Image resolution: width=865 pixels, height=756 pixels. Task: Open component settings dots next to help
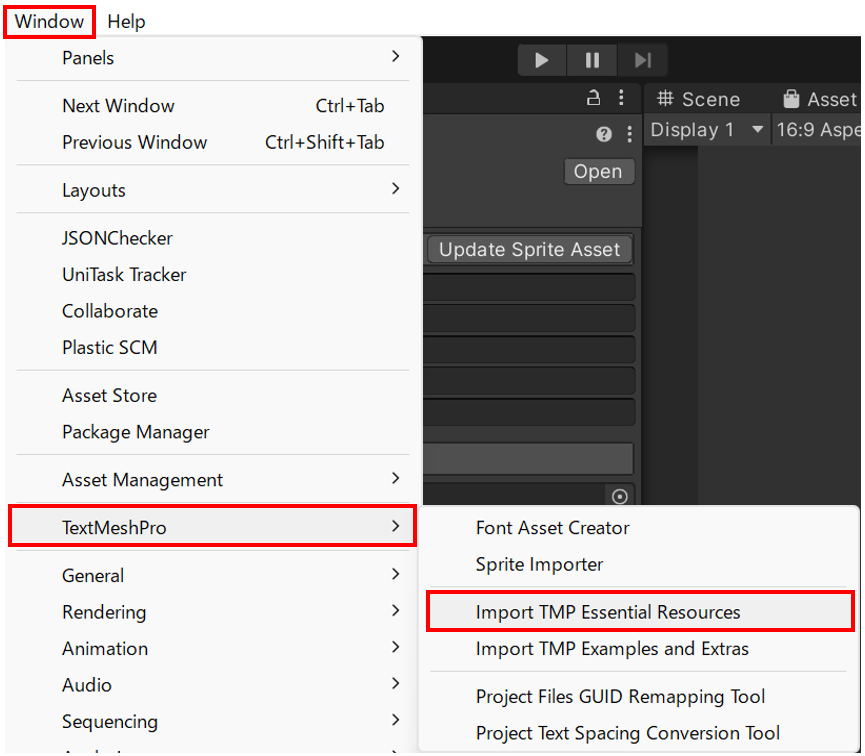pos(629,134)
